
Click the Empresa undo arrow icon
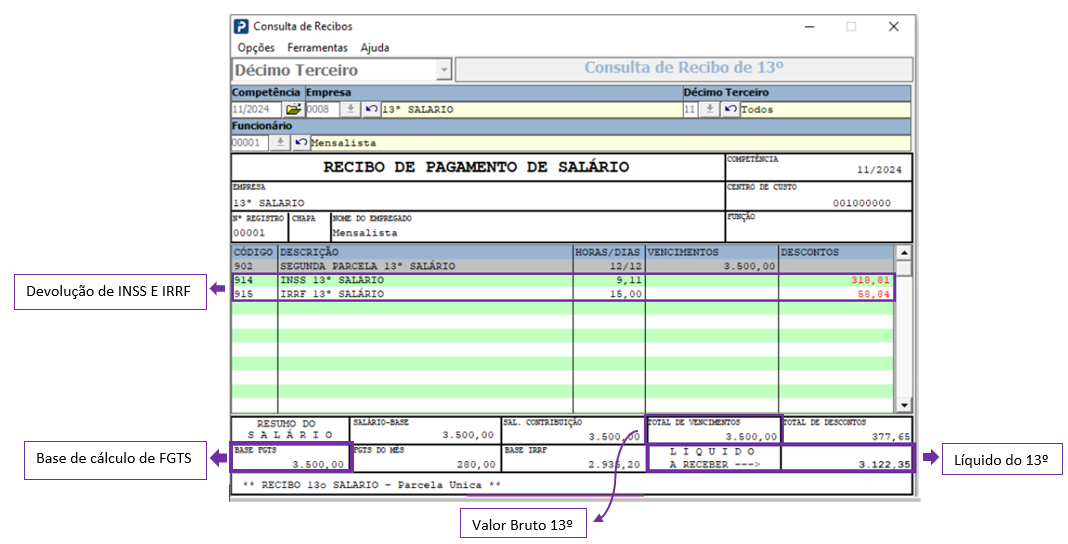click(371, 109)
